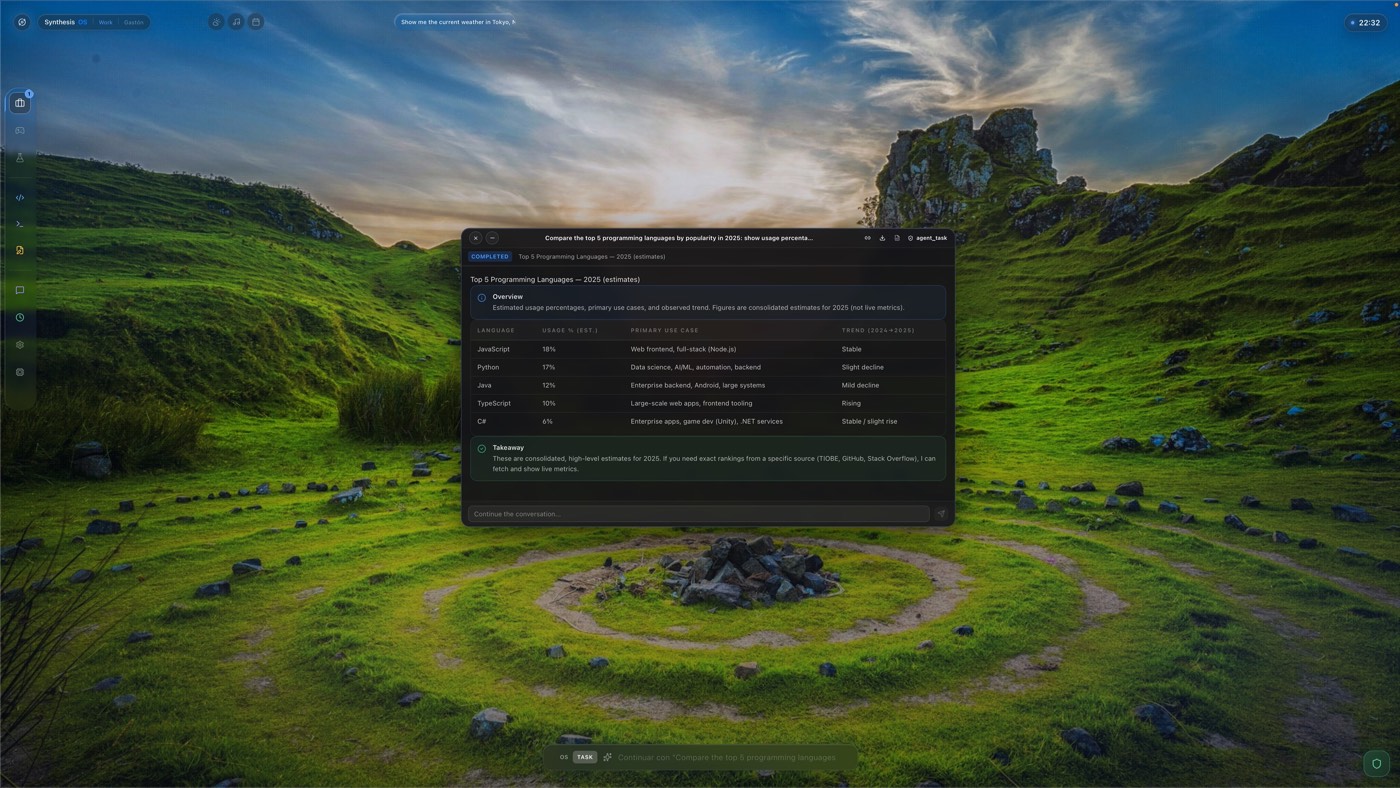Image resolution: width=1400 pixels, height=788 pixels.
Task: Click the Continue the conversation input field
Action: coord(699,514)
